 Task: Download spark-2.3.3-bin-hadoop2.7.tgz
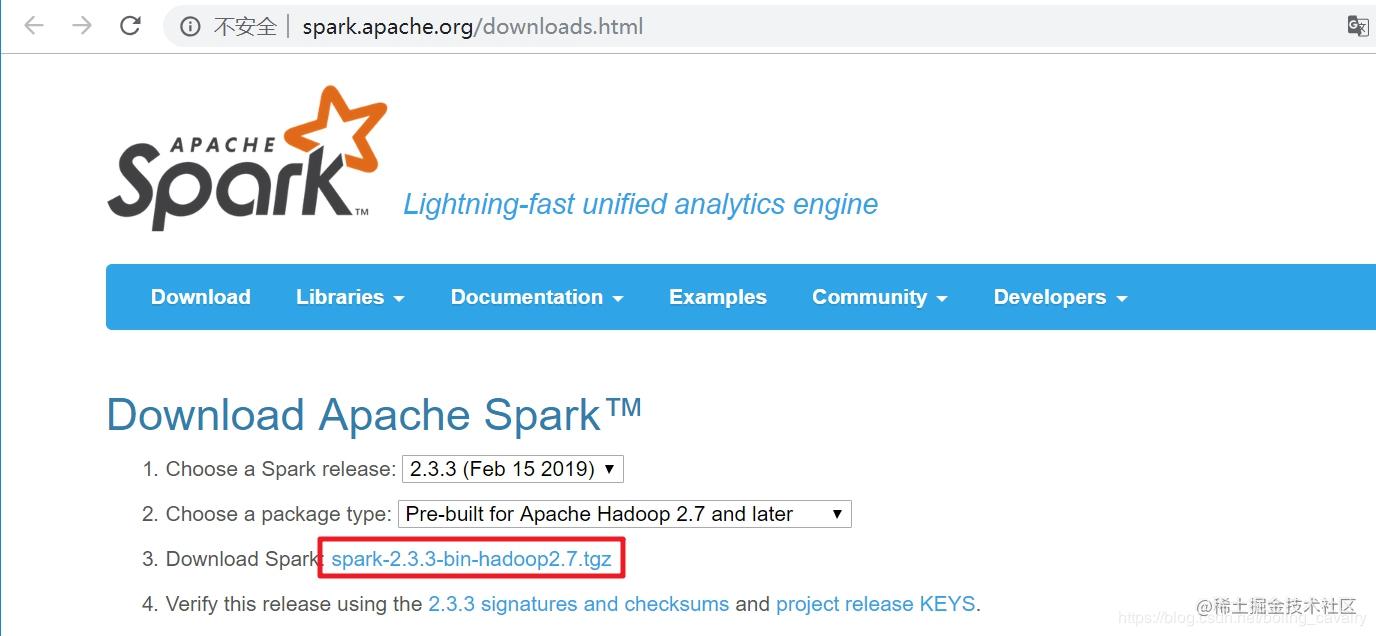pos(470,559)
